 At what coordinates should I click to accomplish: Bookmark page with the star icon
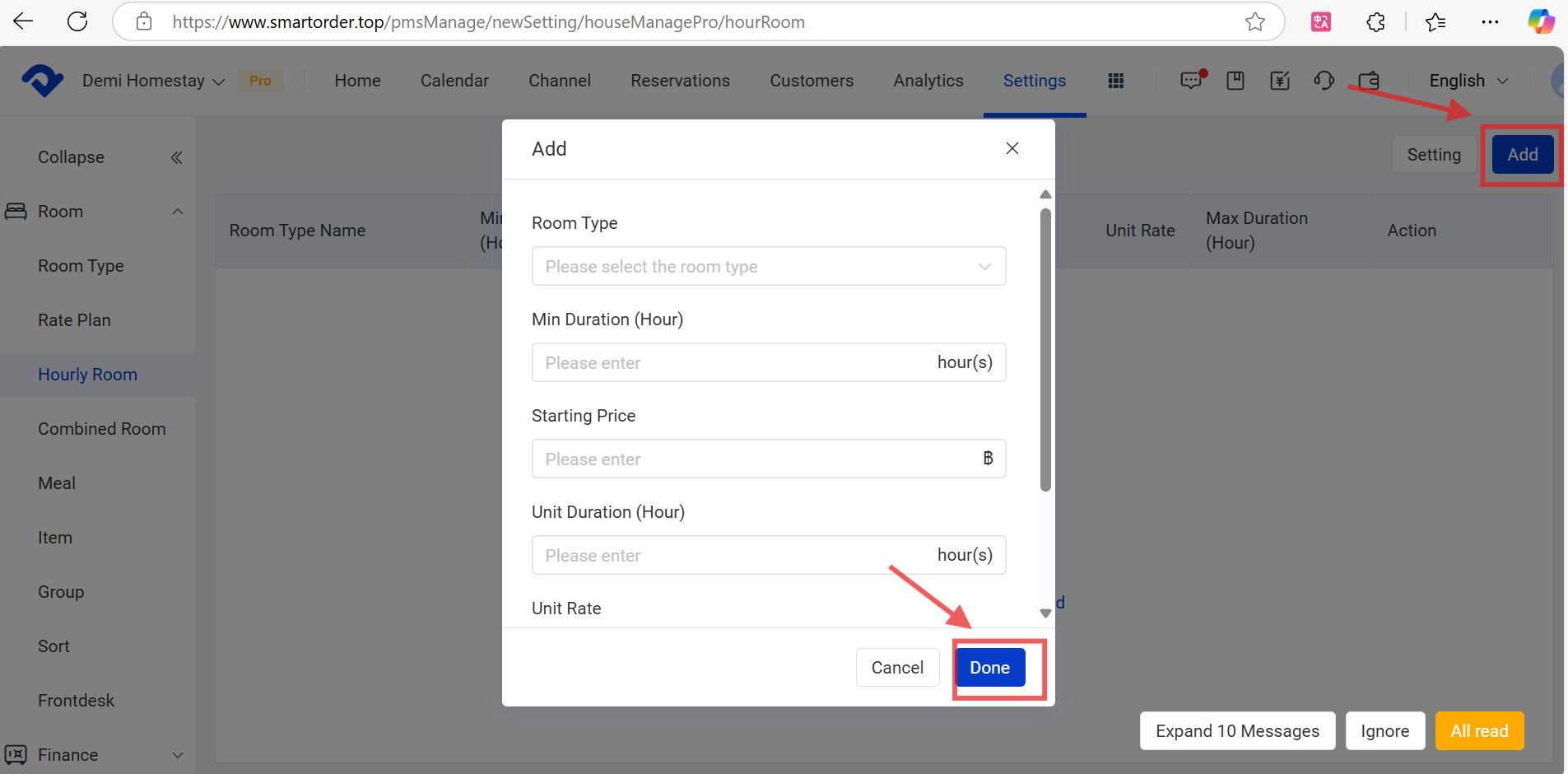tap(1254, 21)
